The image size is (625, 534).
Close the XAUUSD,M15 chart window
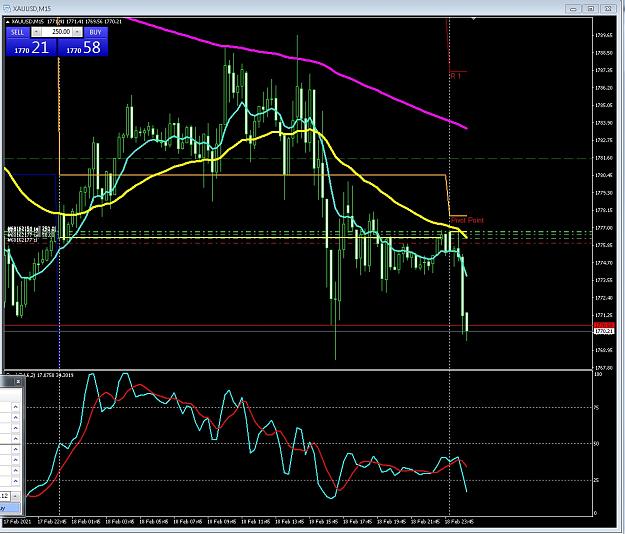[608, 8]
